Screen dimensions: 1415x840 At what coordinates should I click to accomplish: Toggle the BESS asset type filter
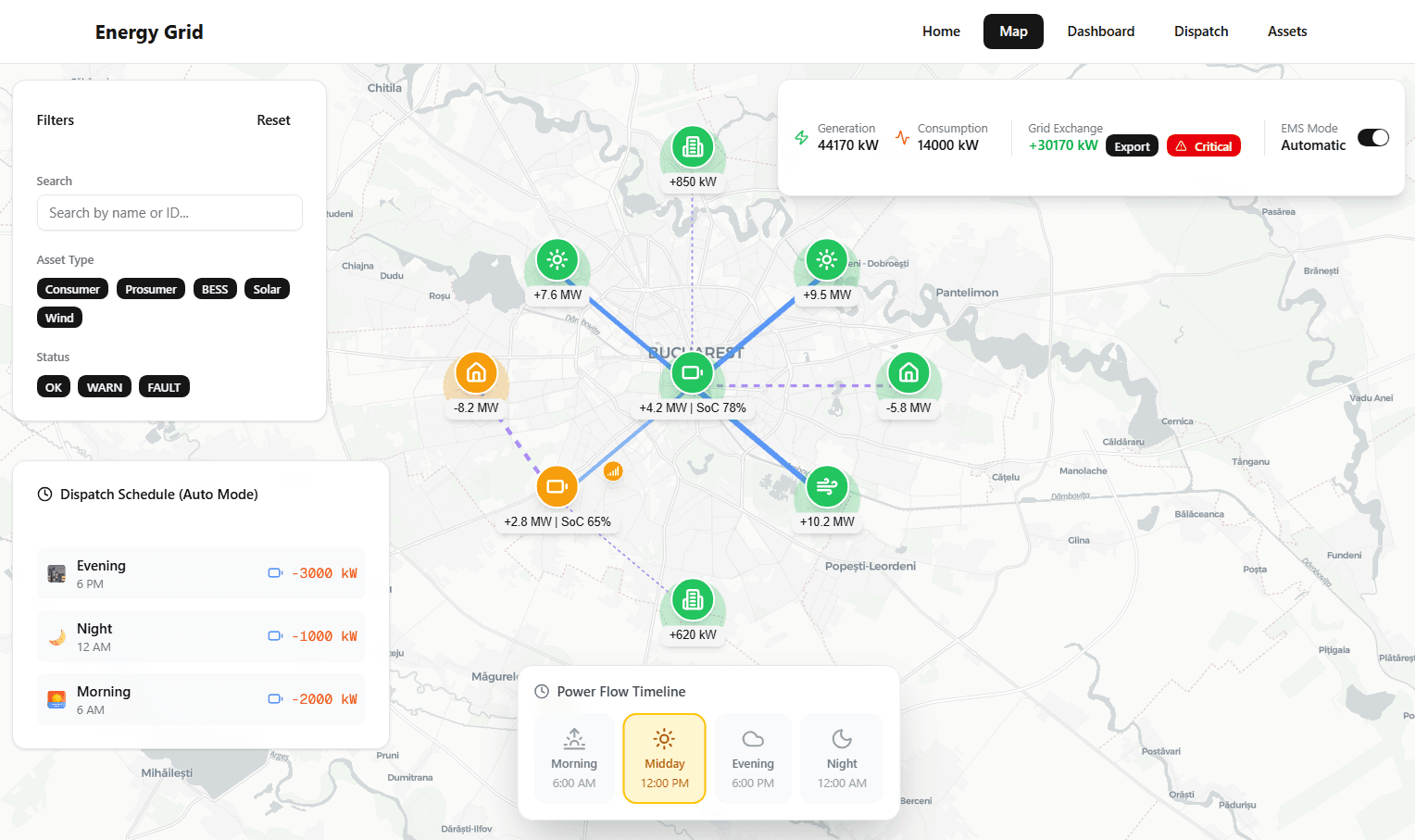coord(215,289)
